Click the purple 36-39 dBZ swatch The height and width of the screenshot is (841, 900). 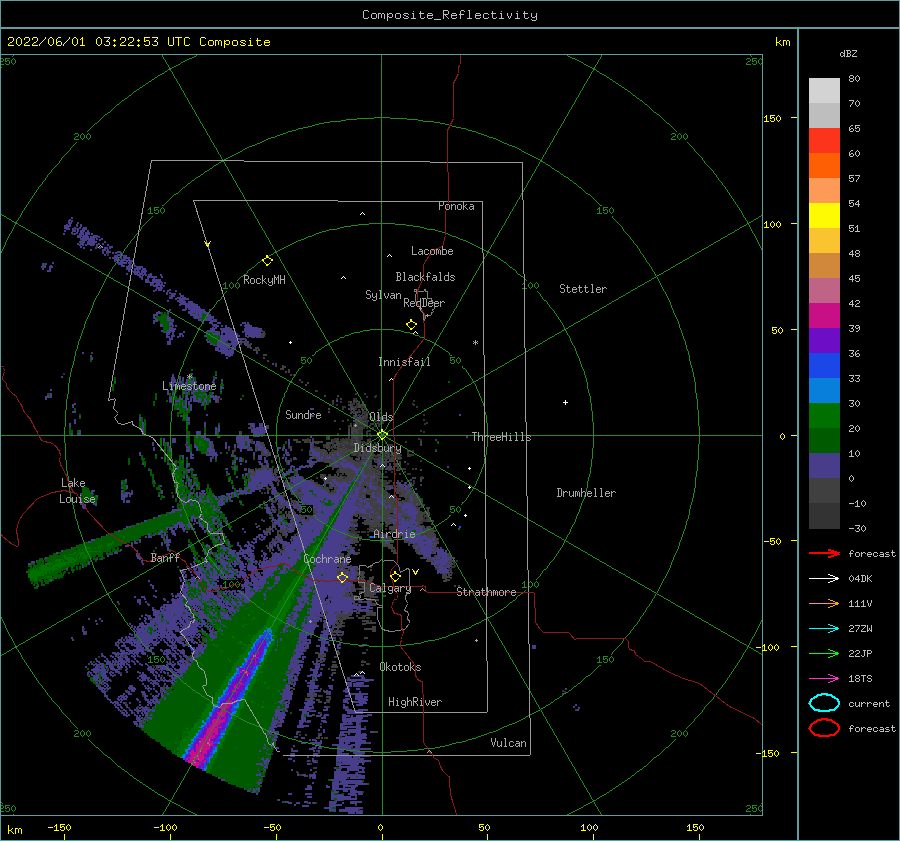(824, 341)
